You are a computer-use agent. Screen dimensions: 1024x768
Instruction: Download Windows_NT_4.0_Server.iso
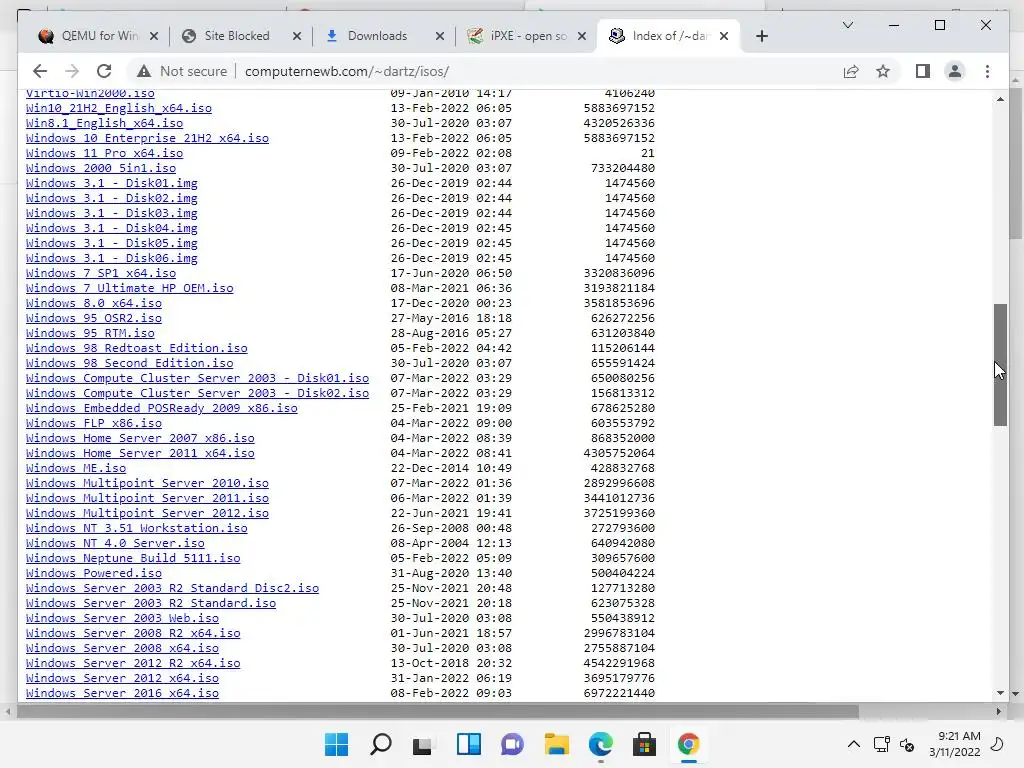click(x=115, y=543)
